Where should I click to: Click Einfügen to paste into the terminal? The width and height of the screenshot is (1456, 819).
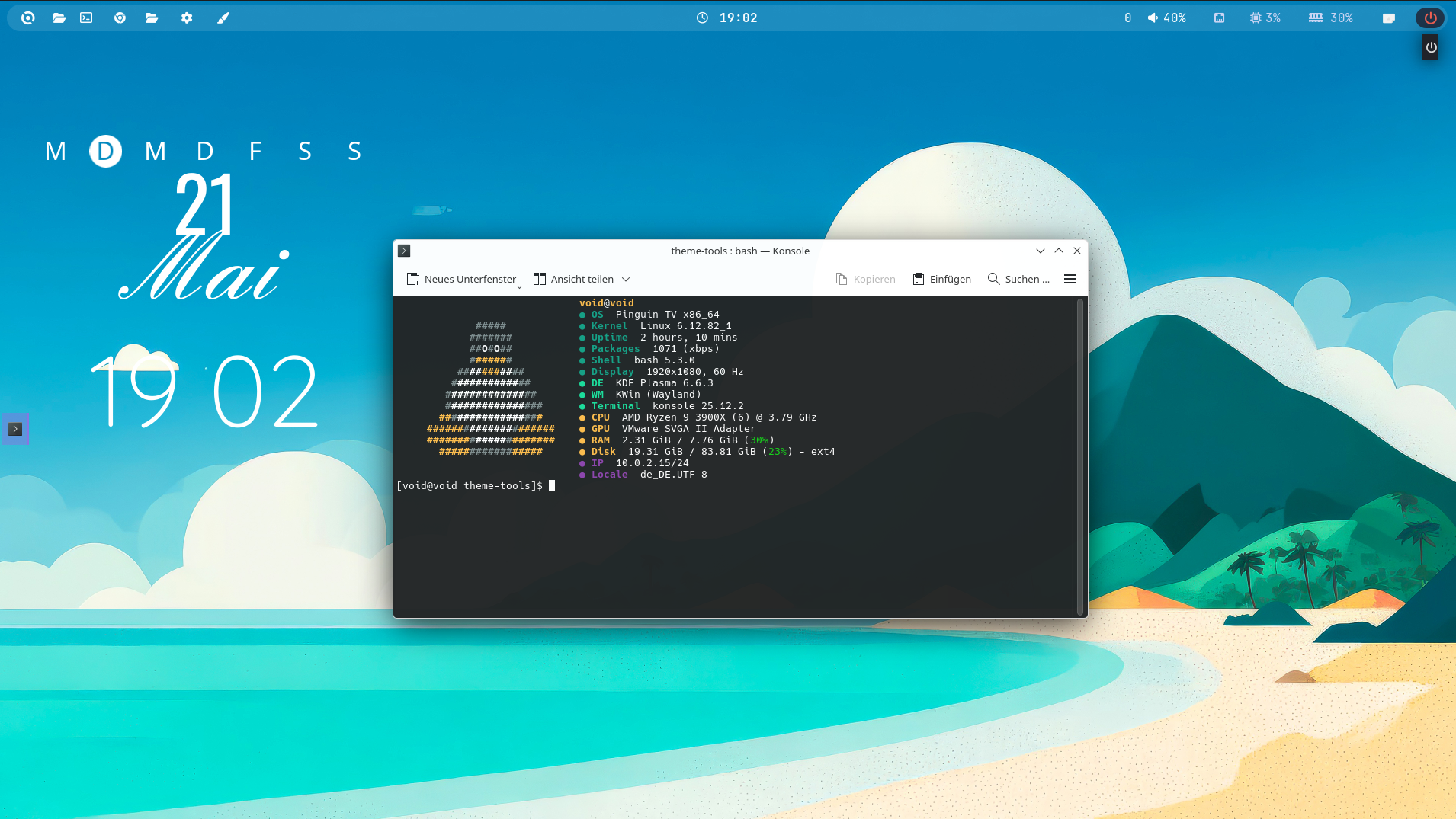941,279
